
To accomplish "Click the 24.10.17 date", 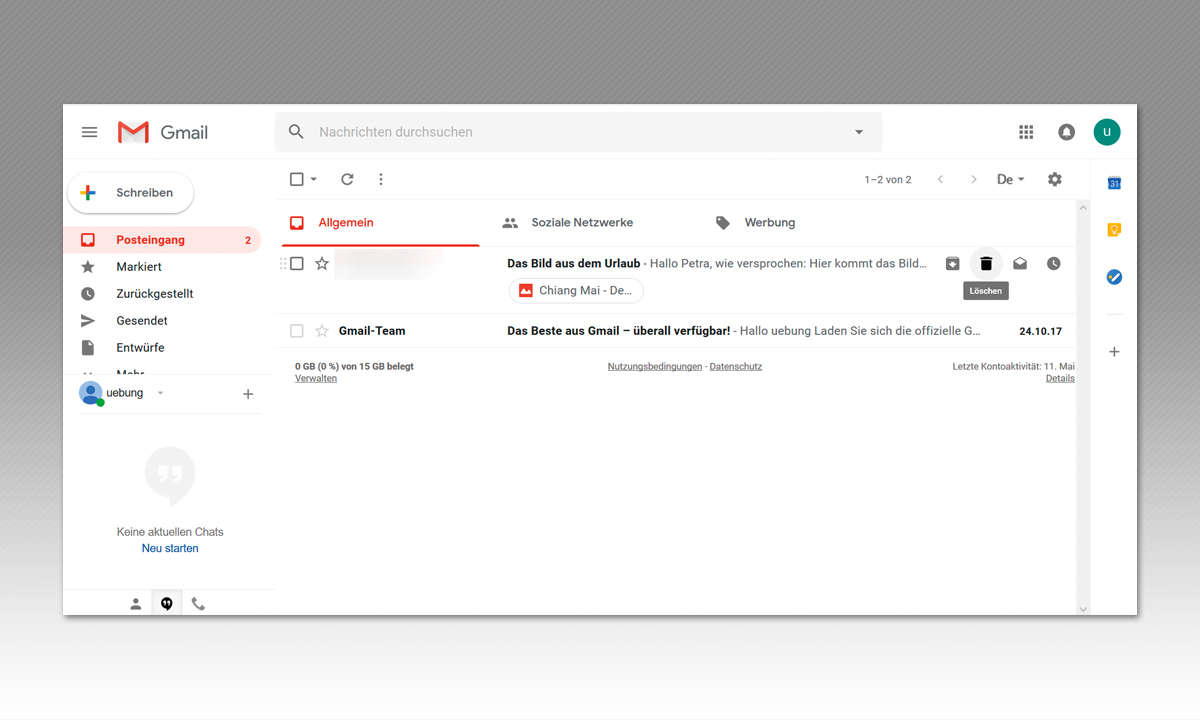I will pos(1040,331).
